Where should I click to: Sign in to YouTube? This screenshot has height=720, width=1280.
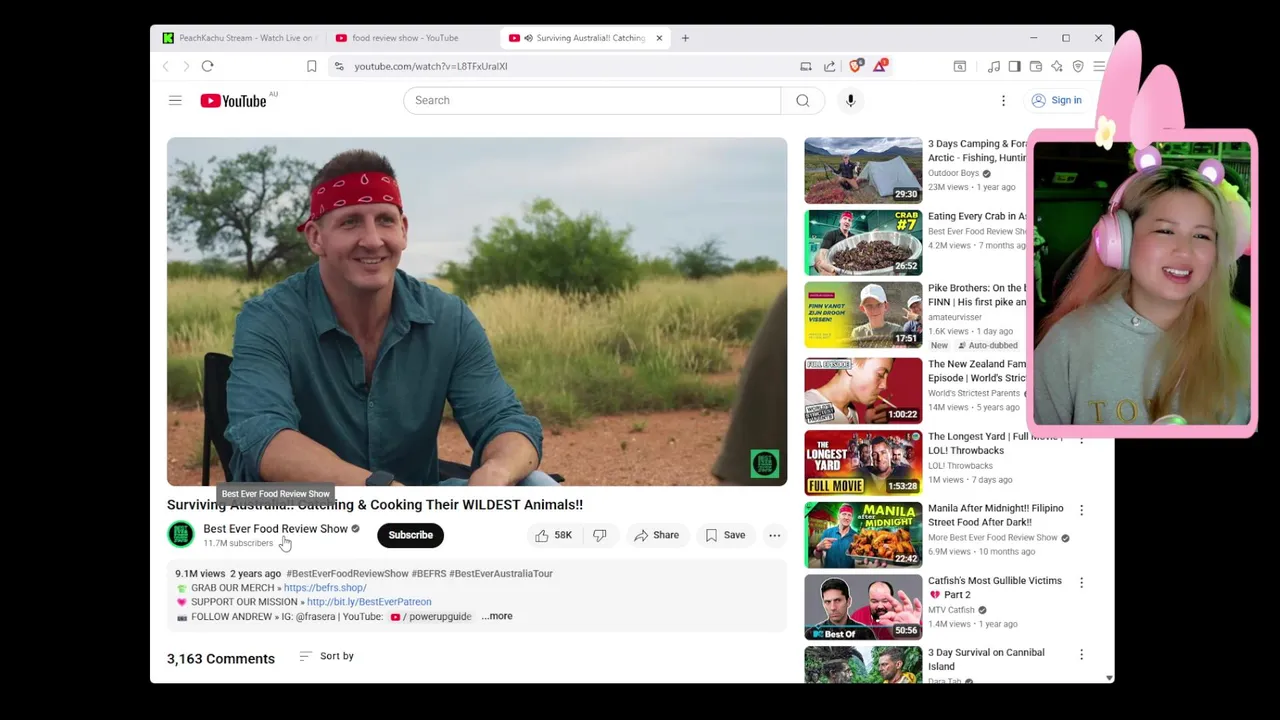coord(1056,100)
